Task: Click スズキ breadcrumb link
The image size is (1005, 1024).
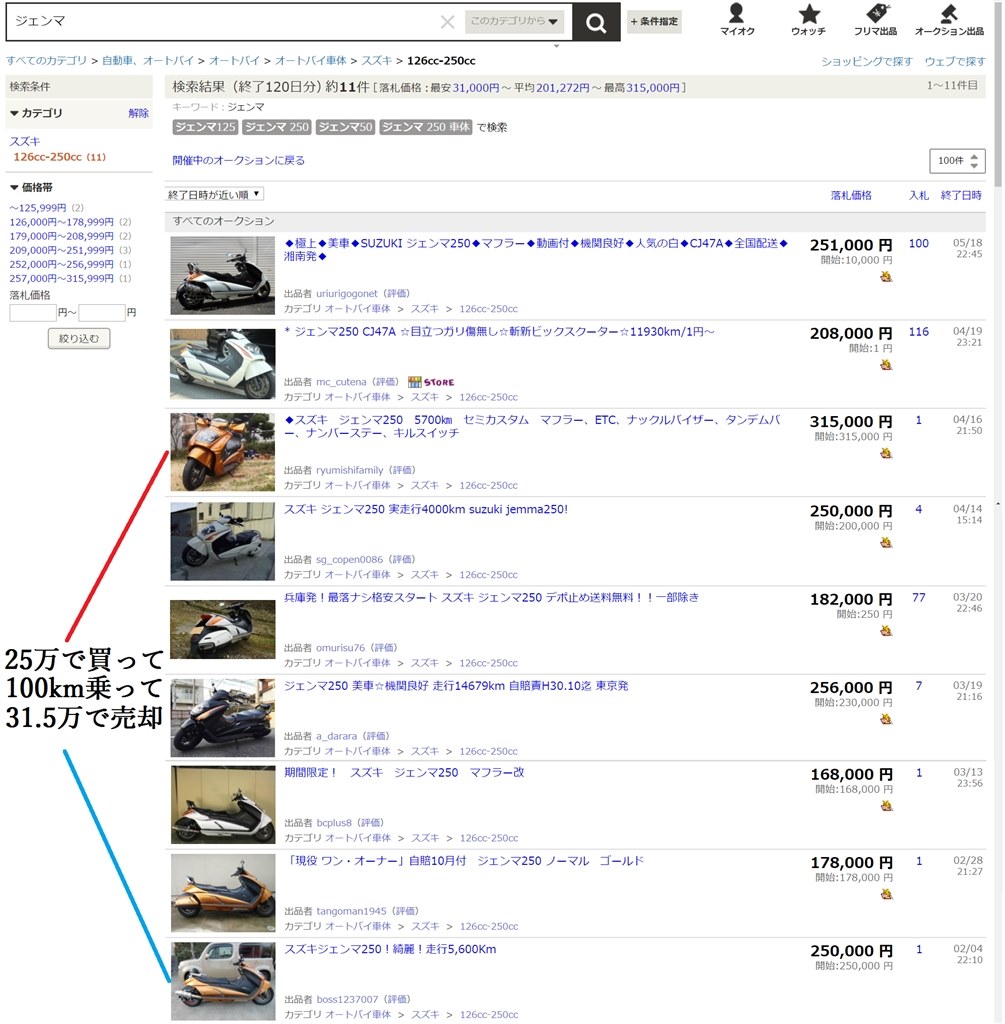Action: (x=377, y=61)
